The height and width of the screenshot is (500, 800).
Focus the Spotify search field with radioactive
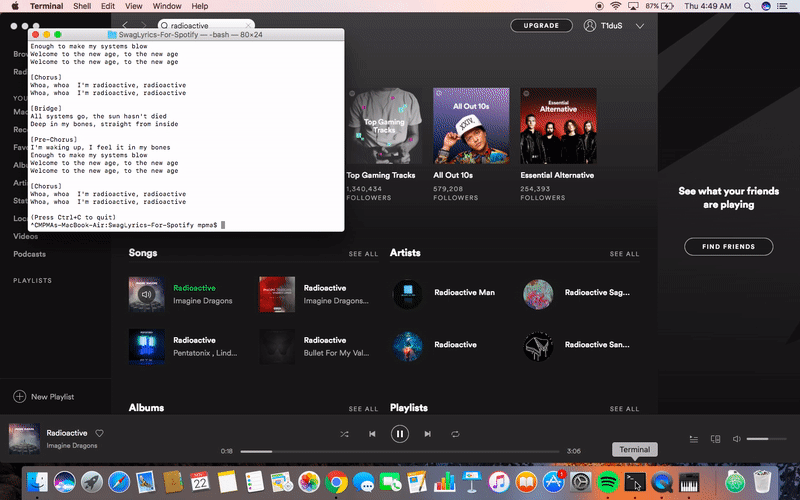click(206, 25)
